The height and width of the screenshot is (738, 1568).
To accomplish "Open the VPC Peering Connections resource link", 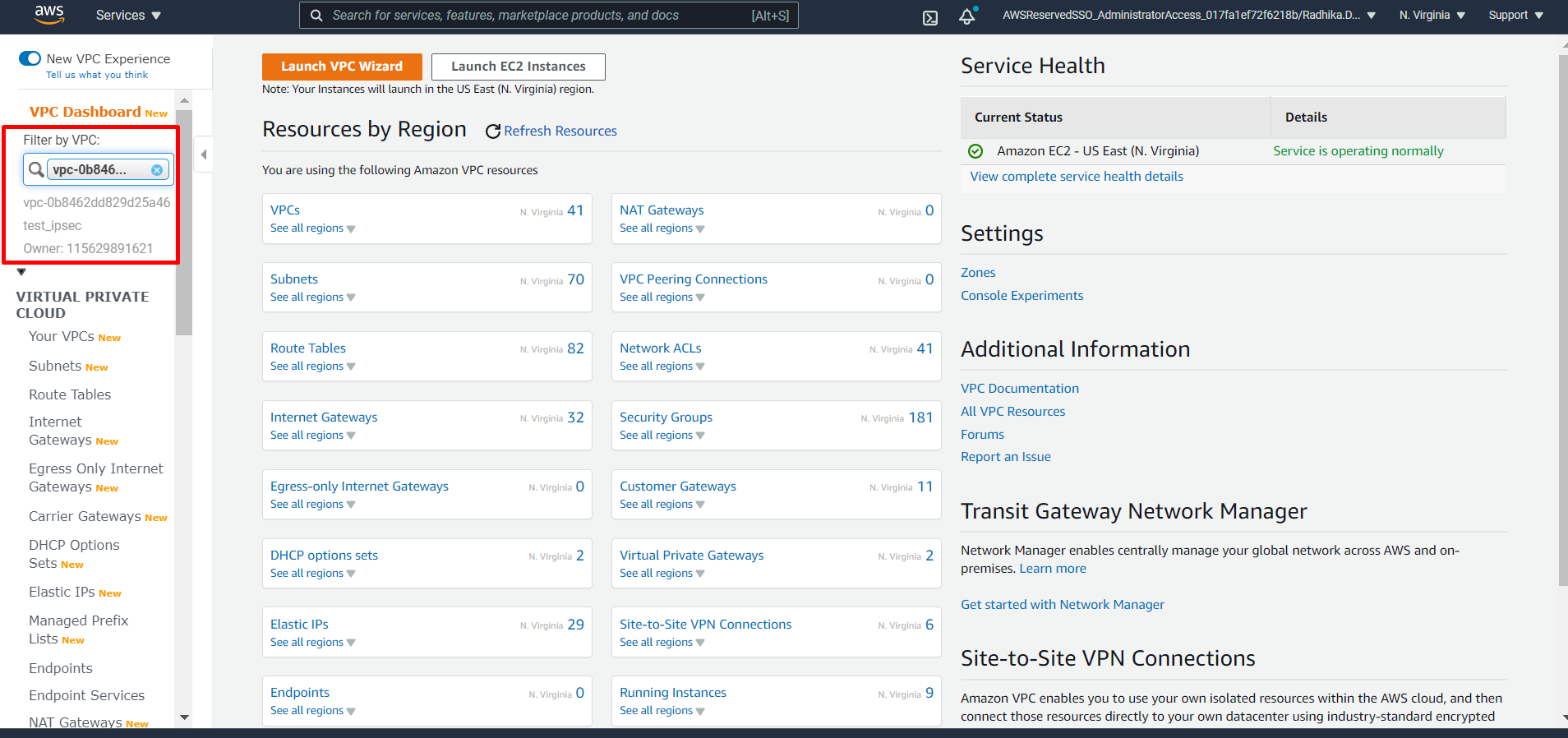I will pyautogui.click(x=694, y=279).
